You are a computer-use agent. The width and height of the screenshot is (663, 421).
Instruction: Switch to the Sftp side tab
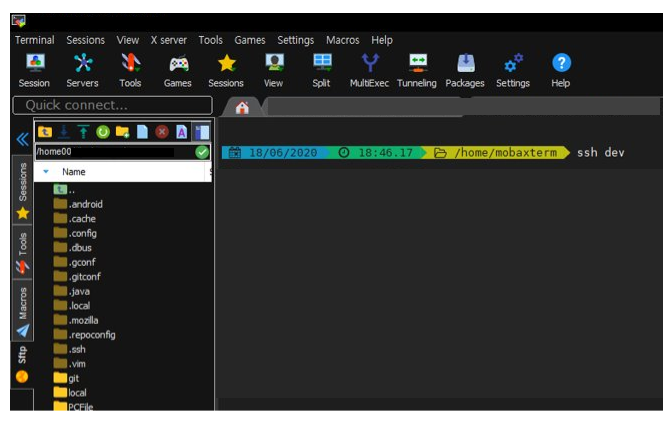pos(22,364)
